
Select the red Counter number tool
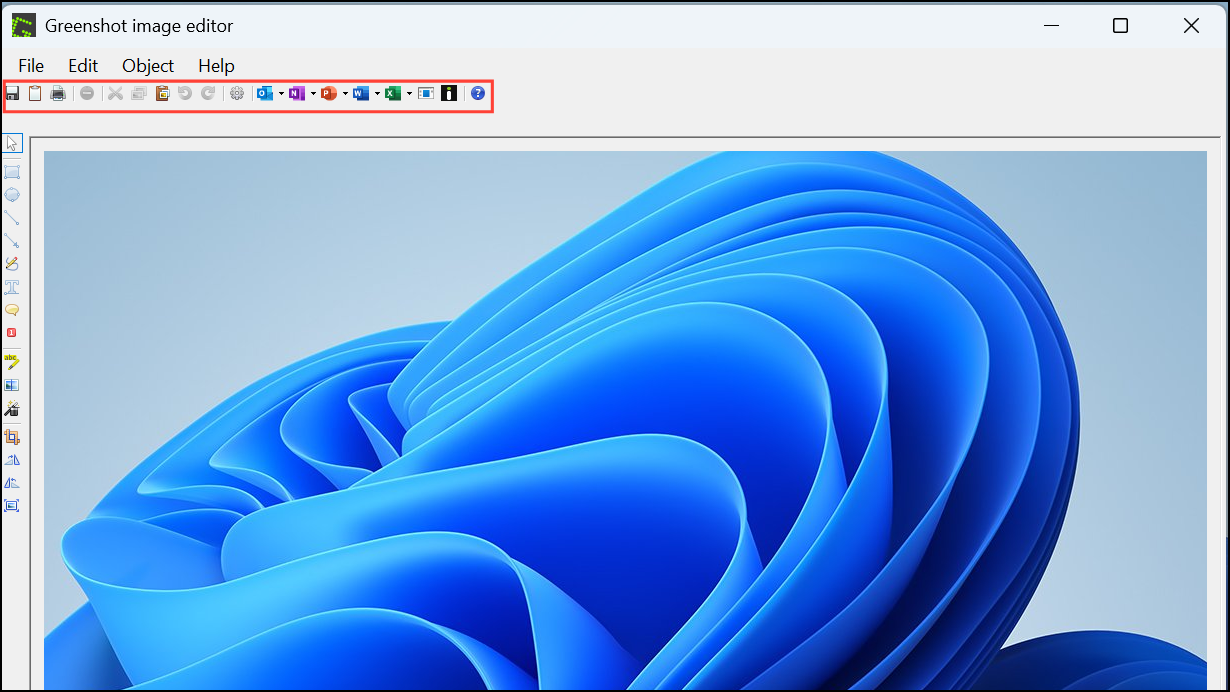(x=12, y=332)
